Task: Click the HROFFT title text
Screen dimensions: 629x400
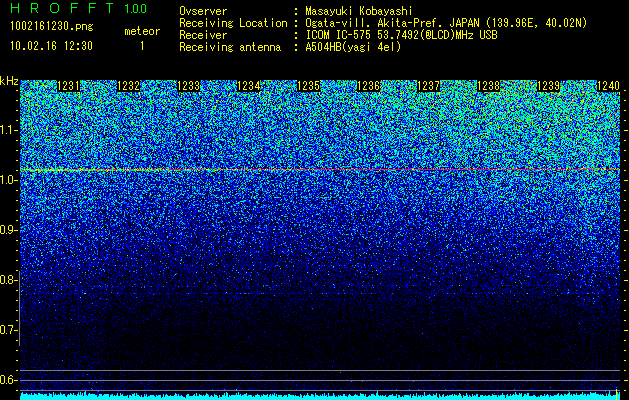Action: pos(61,8)
